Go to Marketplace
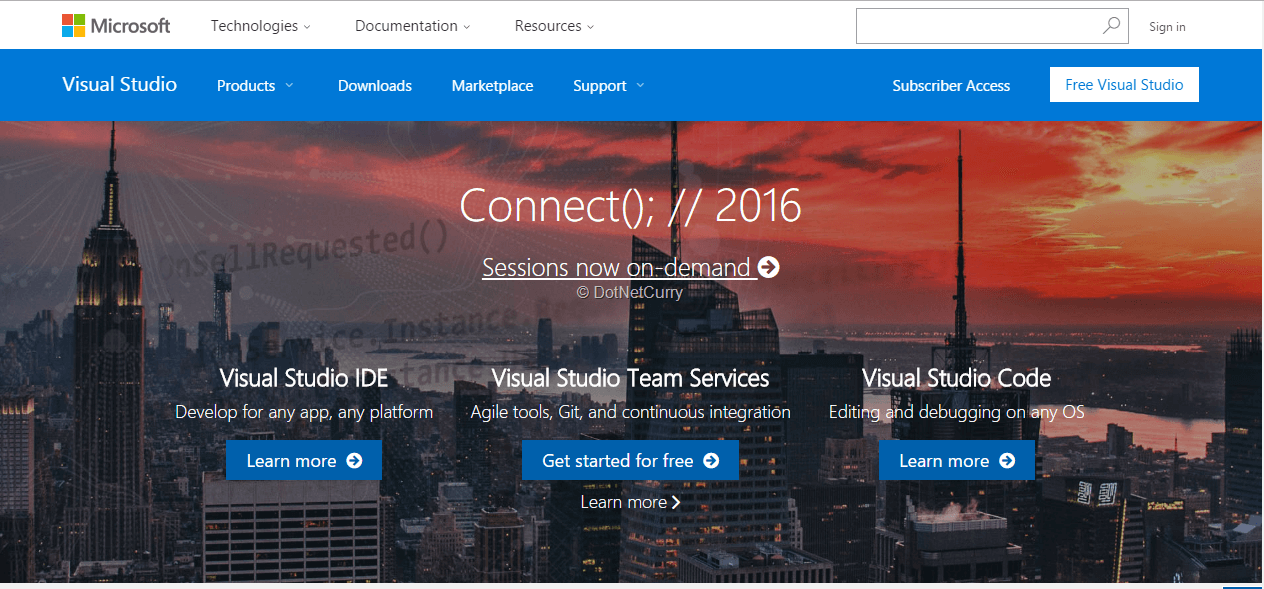Viewport: 1264px width, 589px height. 492,86
